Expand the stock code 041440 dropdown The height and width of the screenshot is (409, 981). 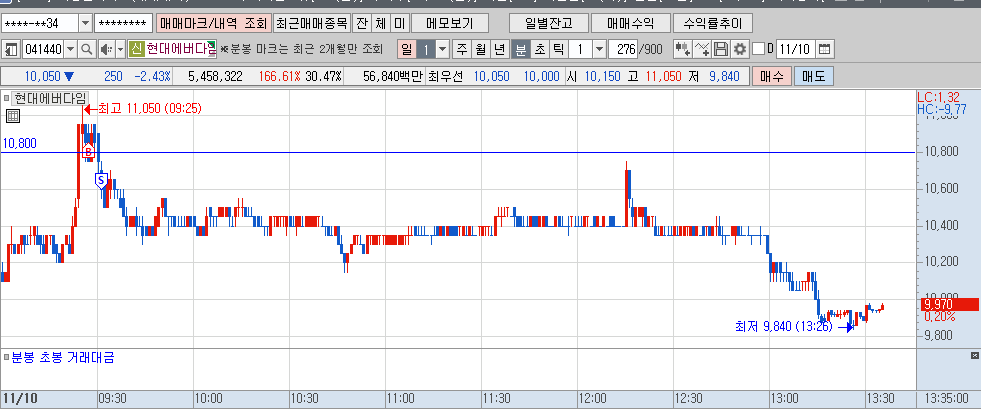point(71,49)
